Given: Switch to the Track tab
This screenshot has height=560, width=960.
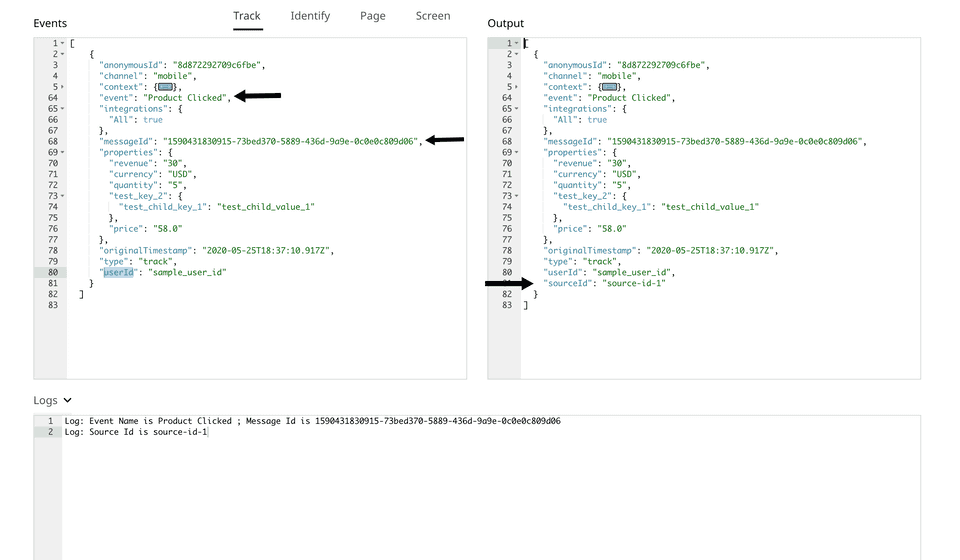Looking at the screenshot, I should pos(246,16).
